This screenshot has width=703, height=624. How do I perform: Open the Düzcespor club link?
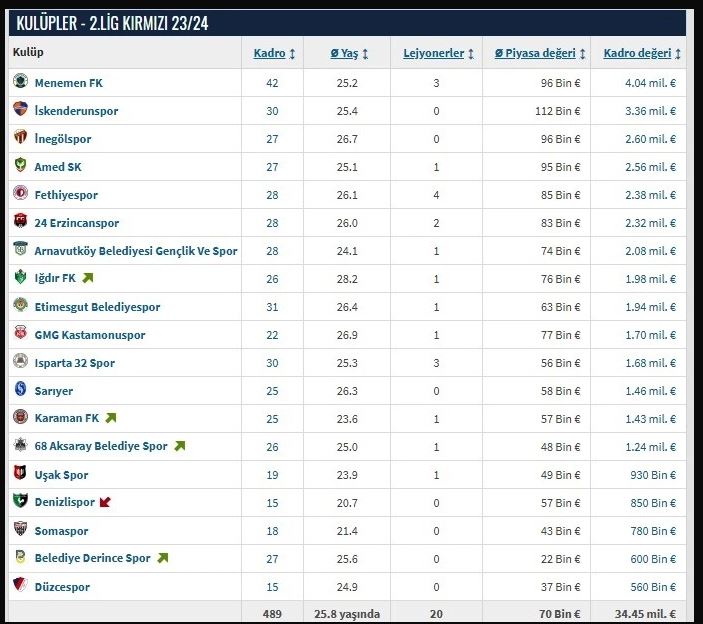point(62,587)
